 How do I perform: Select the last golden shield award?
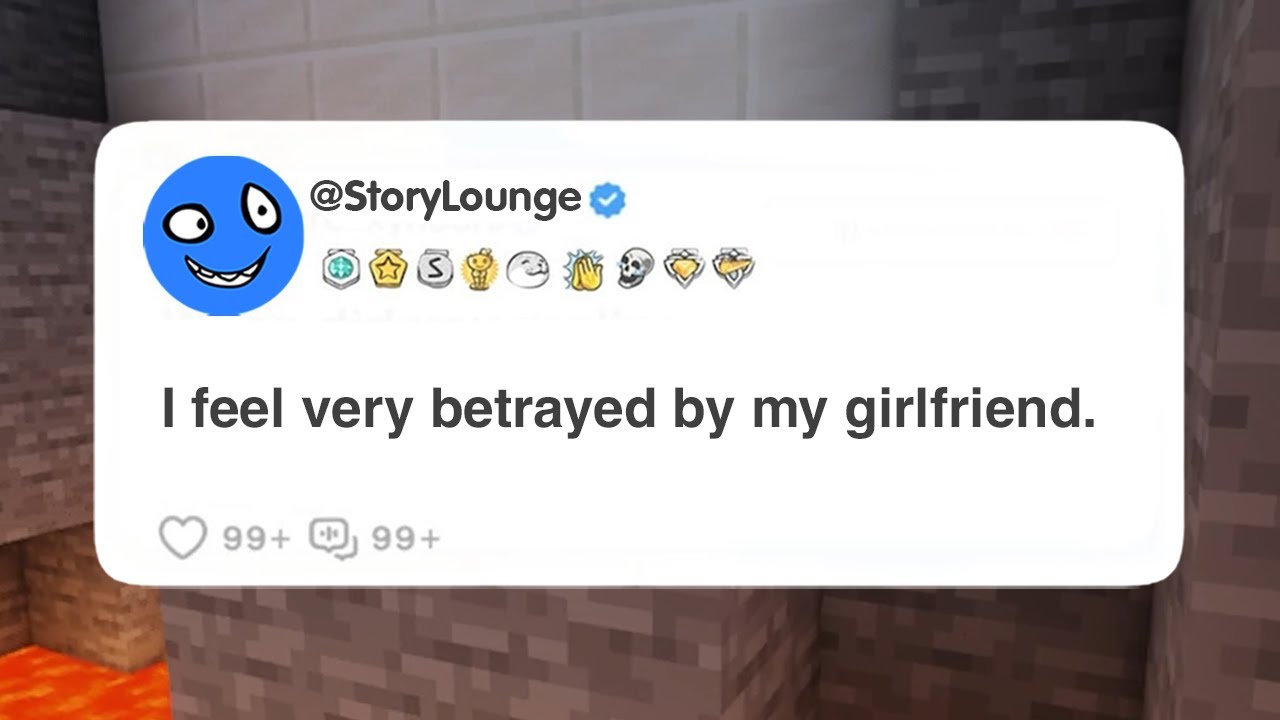pyautogui.click(x=734, y=269)
